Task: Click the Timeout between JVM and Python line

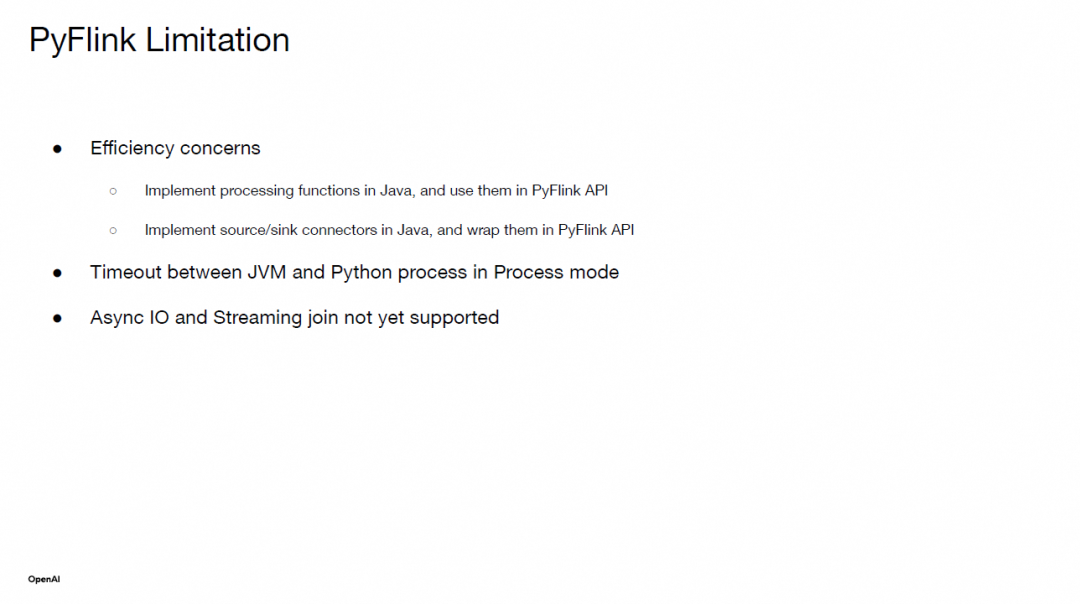Action: [x=354, y=272]
